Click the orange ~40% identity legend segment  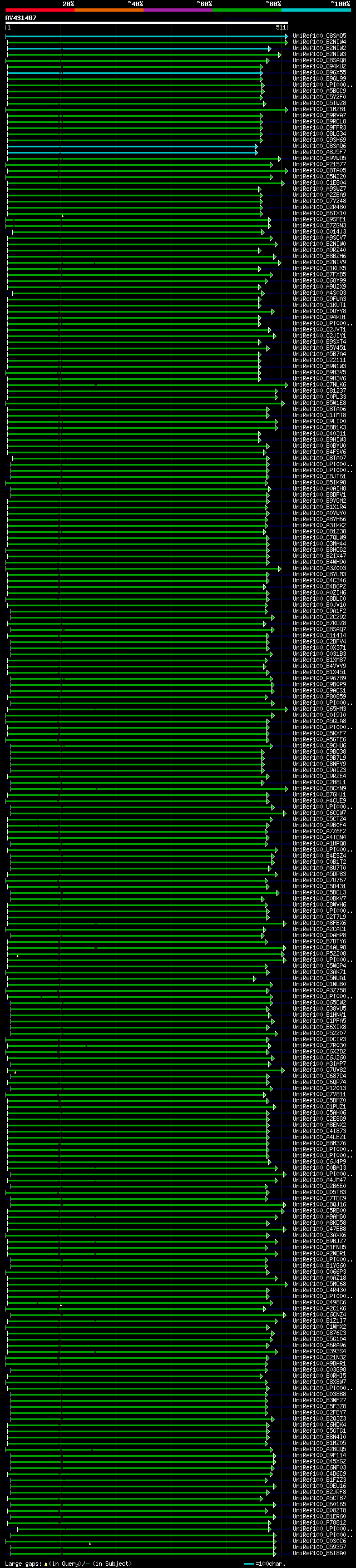point(109,10)
